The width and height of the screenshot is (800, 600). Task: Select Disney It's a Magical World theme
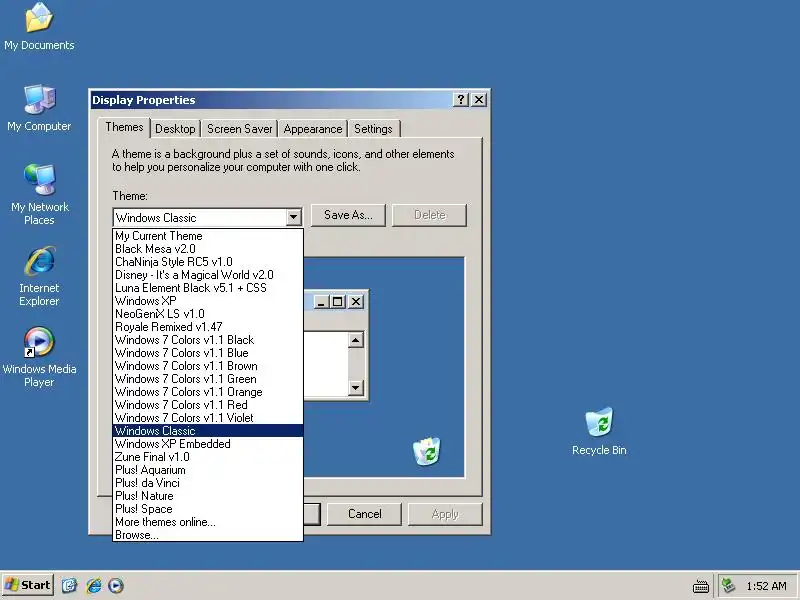[x=208, y=275]
